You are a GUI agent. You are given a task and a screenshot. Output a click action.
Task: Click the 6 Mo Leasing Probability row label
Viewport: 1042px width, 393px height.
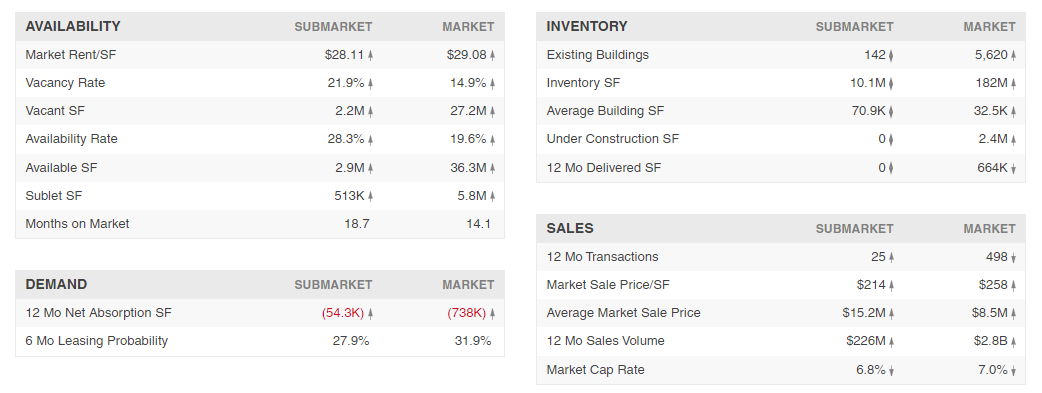(96, 341)
